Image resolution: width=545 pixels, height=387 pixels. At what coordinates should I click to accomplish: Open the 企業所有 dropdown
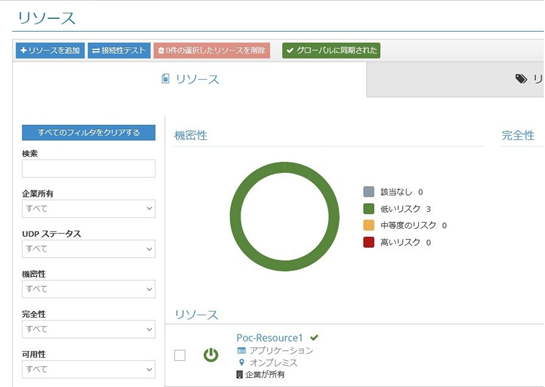89,209
